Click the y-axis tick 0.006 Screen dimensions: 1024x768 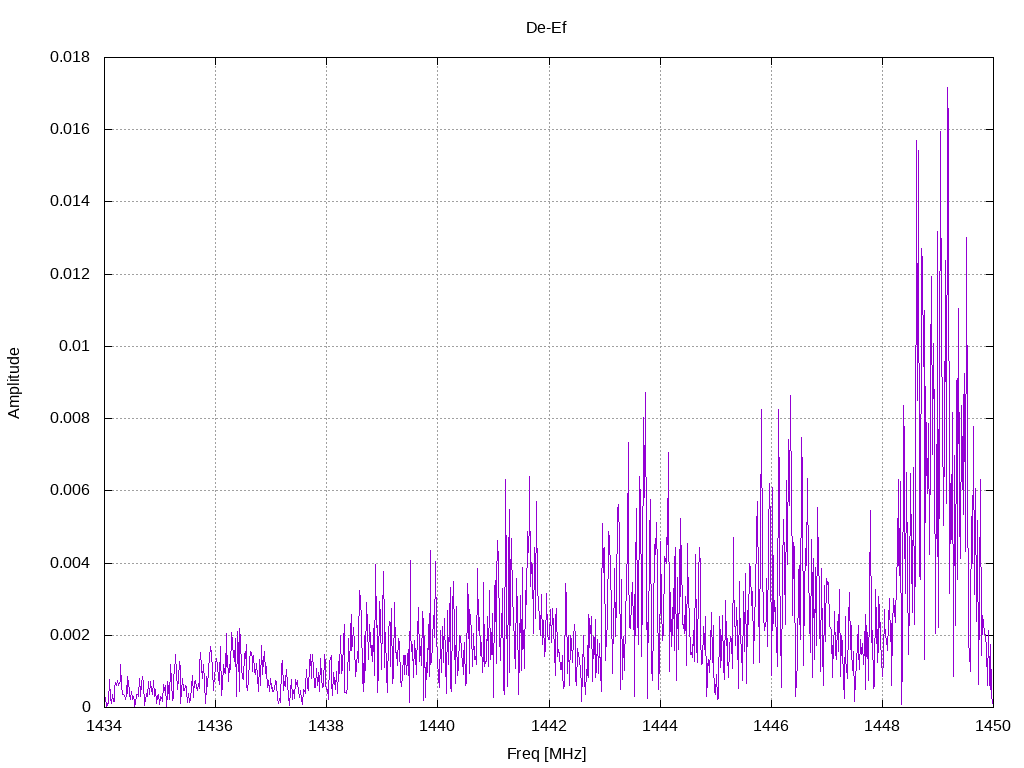pos(70,490)
